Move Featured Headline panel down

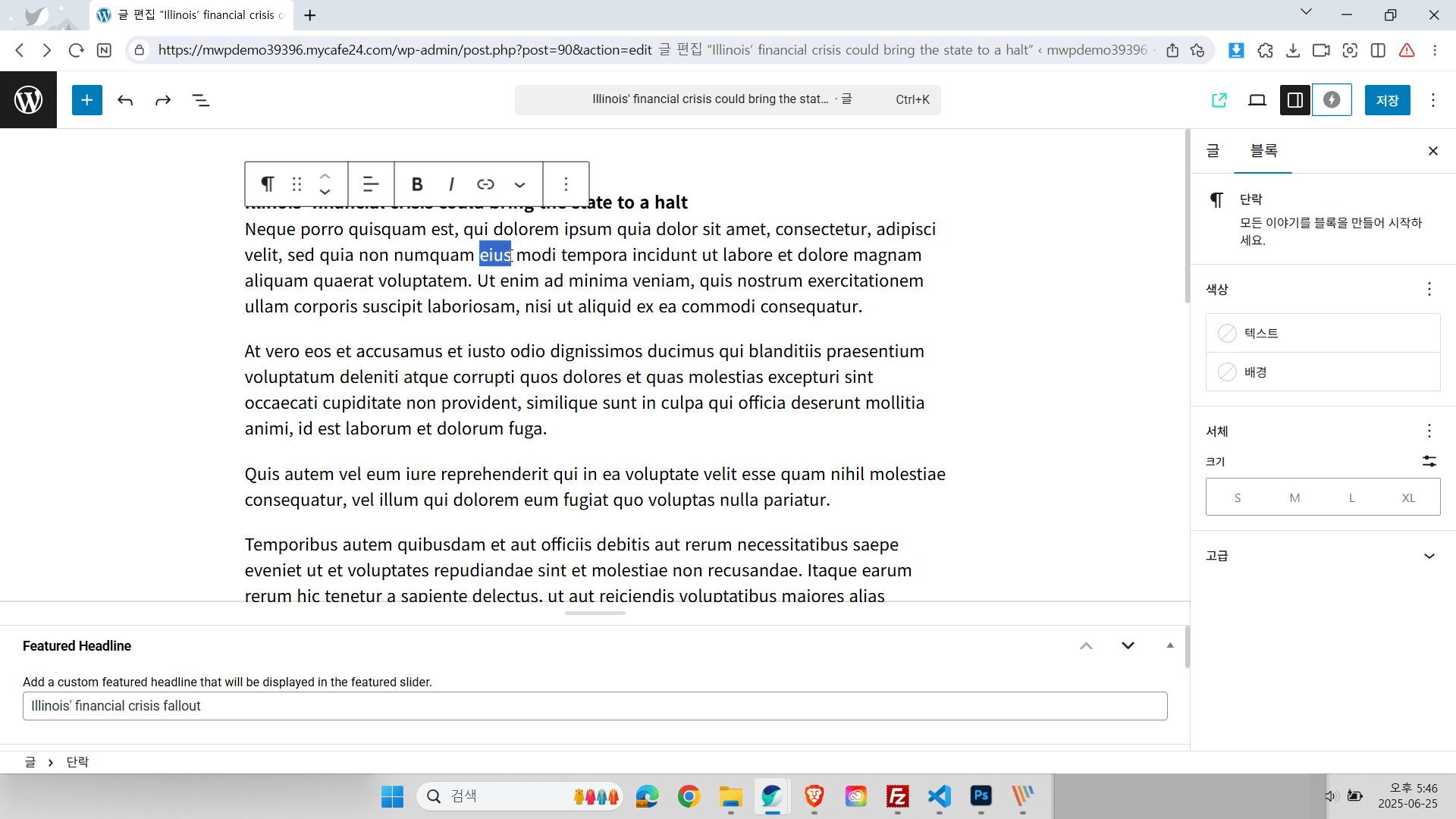[1128, 645]
